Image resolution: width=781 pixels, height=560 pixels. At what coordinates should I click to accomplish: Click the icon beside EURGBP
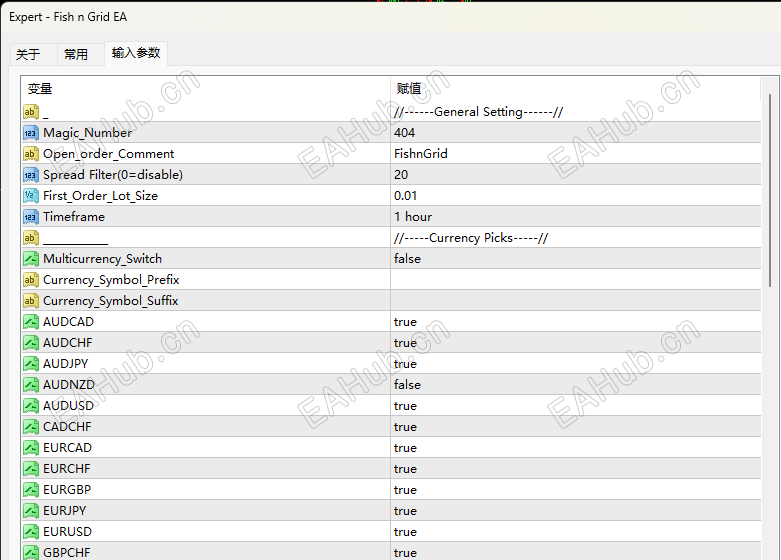click(x=31, y=490)
